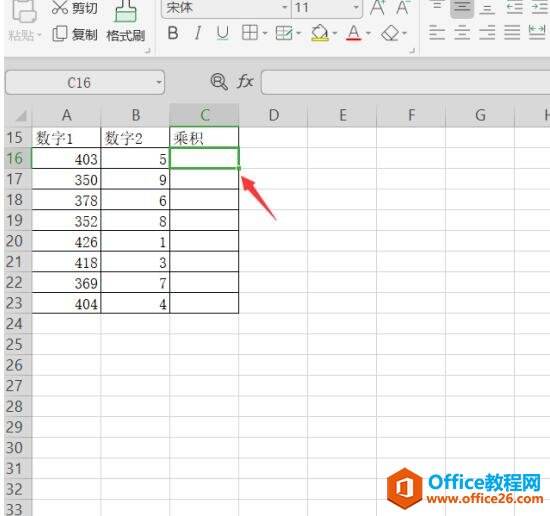Click the Cut (剪切) button
550x516 pixels.
click(x=75, y=8)
